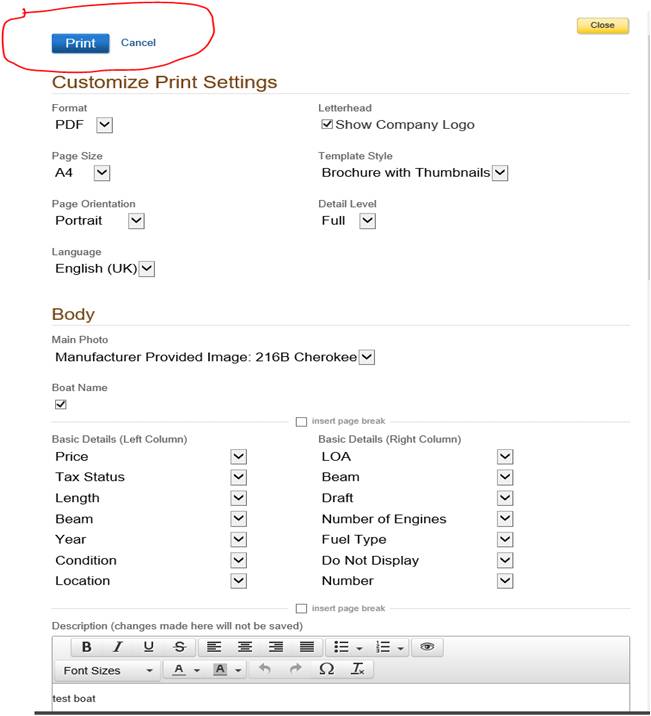The image size is (651, 716).
Task: Toggle italic text in editor toolbar
Action: click(117, 647)
